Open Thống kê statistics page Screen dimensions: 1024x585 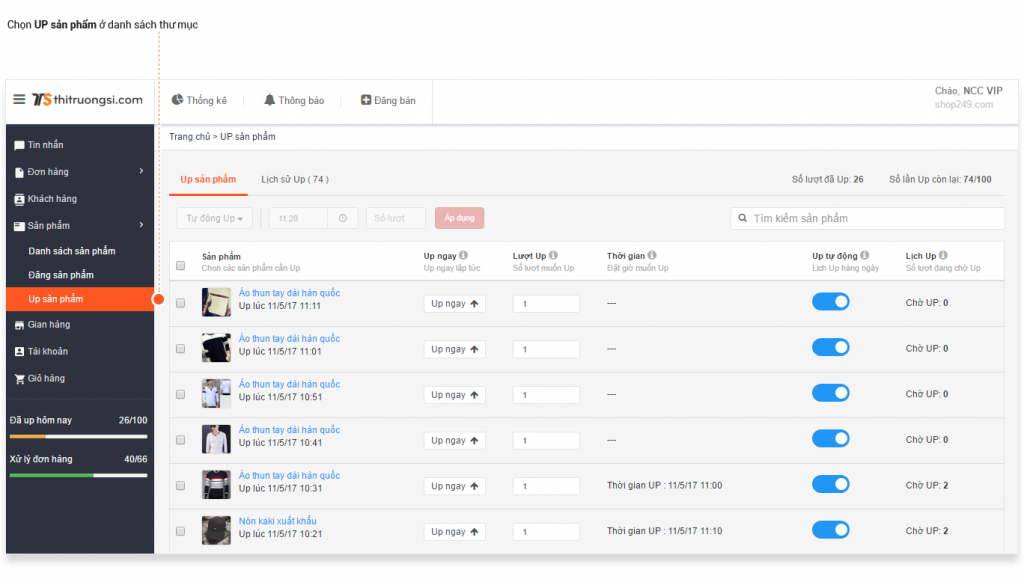click(x=199, y=101)
